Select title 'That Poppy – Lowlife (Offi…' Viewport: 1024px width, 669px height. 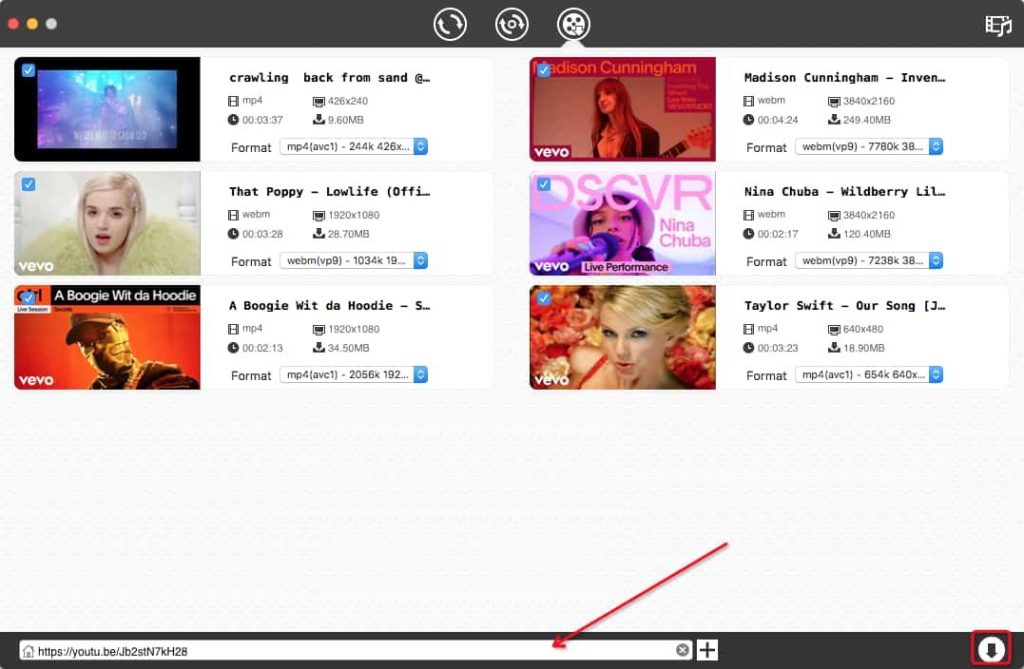pos(329,191)
